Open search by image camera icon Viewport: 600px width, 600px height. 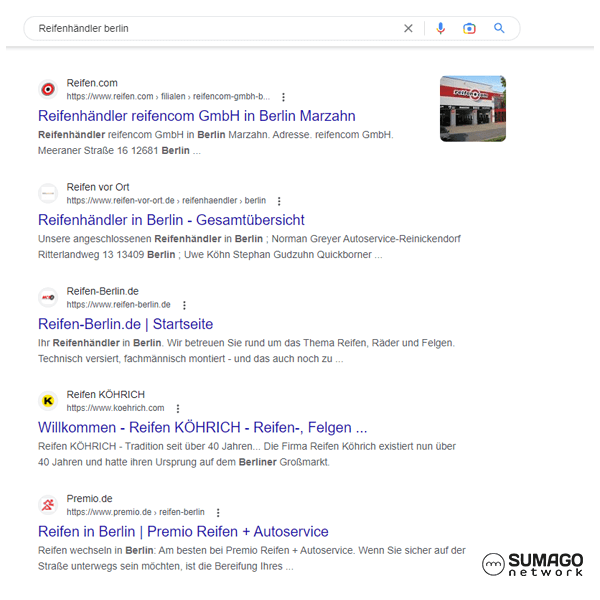469,28
